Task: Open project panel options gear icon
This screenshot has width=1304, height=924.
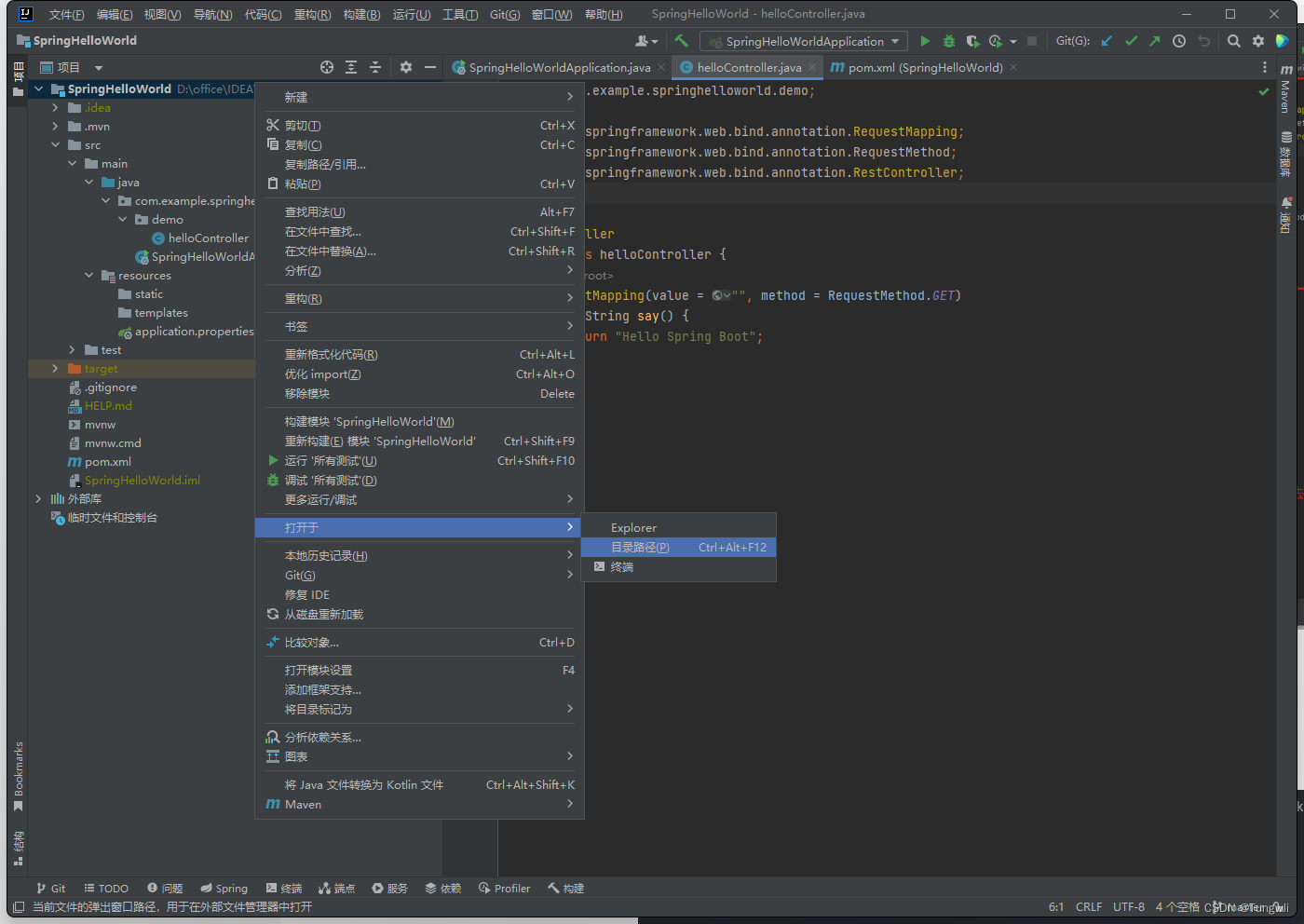Action: coord(406,67)
